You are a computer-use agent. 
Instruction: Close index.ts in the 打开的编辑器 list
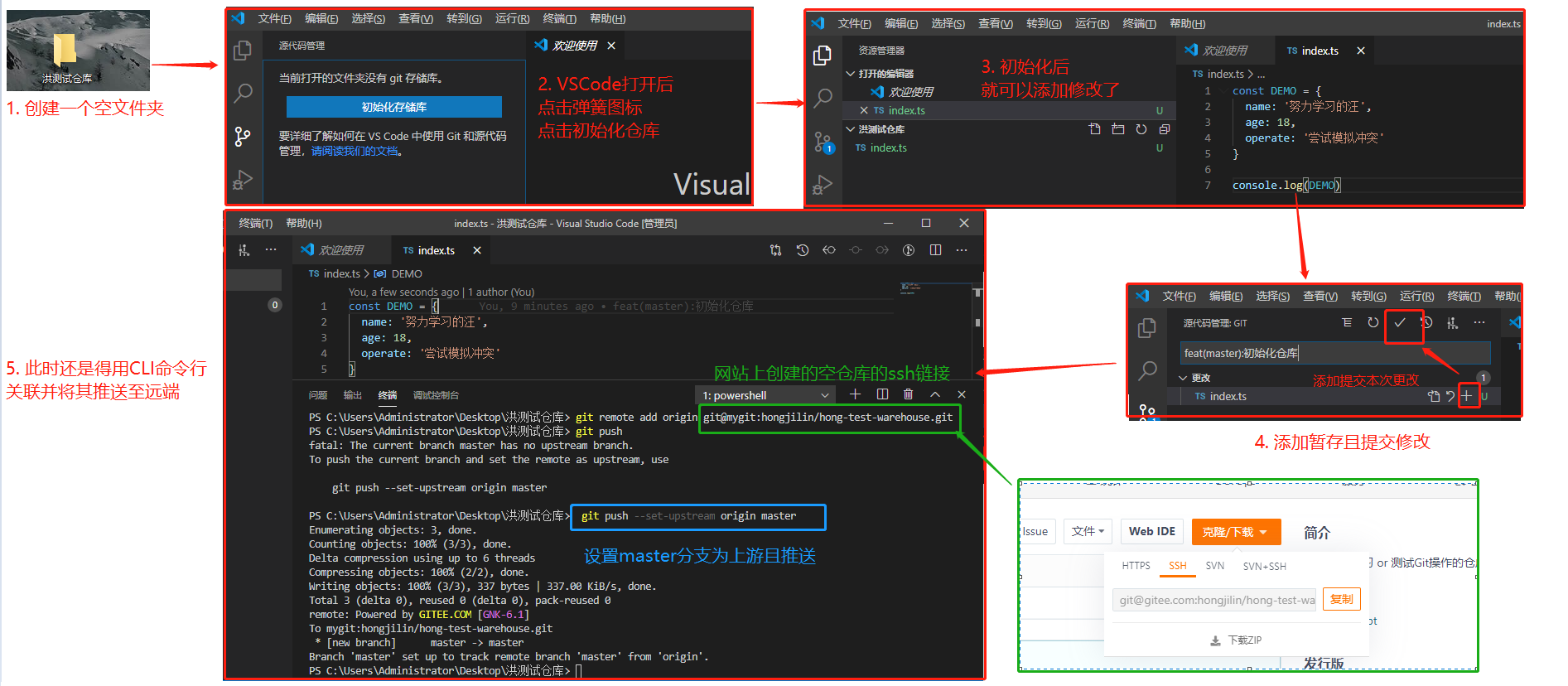coord(864,110)
